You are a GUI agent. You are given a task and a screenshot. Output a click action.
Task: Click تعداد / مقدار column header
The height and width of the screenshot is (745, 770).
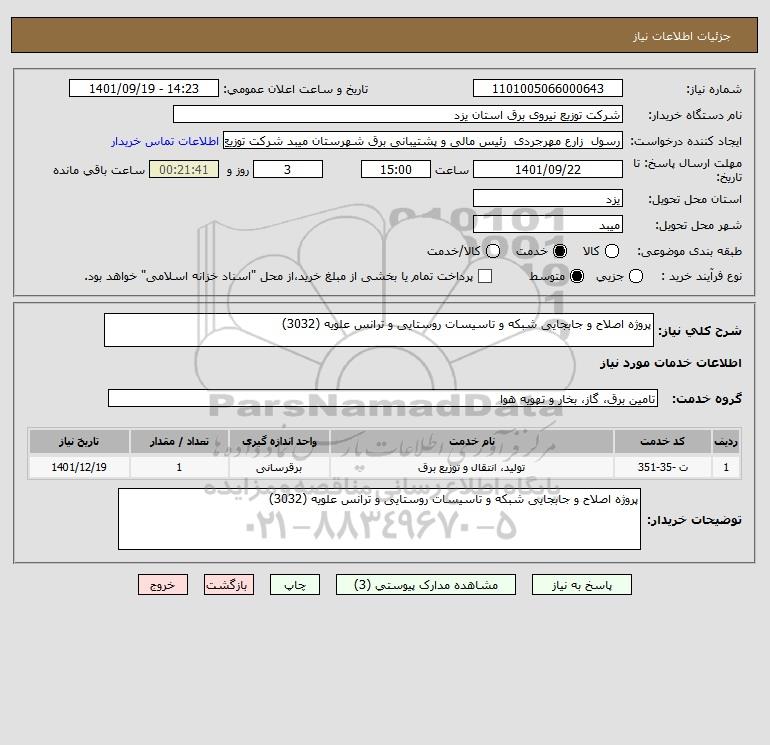[x=179, y=441]
